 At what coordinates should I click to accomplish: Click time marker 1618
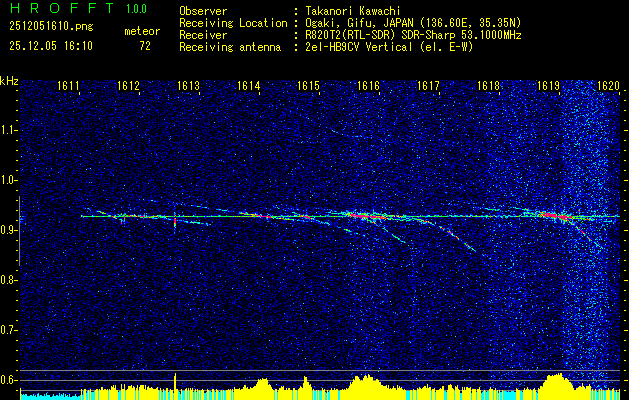pos(489,85)
